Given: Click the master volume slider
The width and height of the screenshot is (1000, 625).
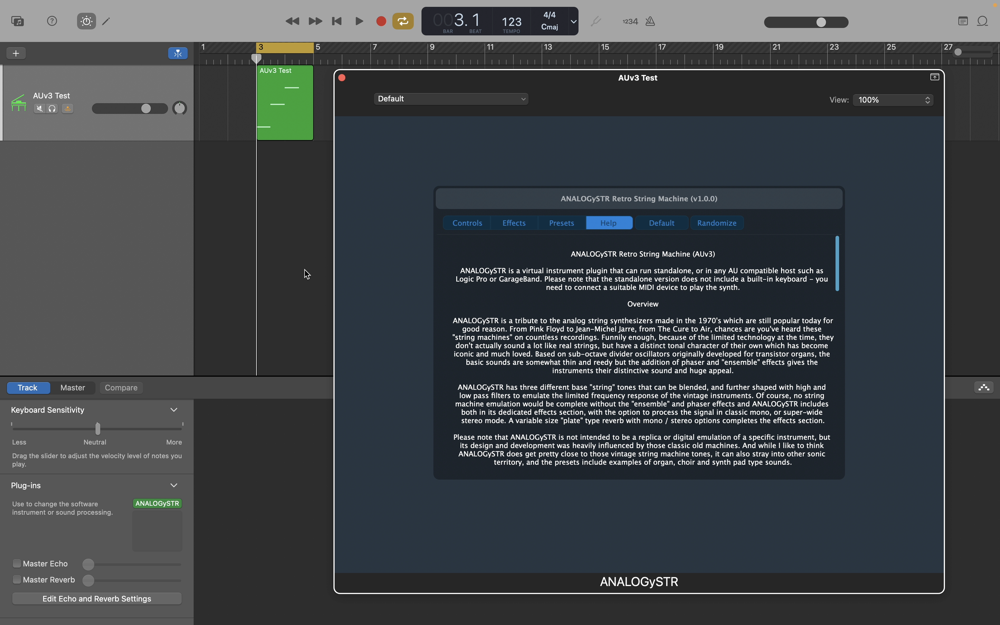Looking at the screenshot, I should tap(806, 22).
